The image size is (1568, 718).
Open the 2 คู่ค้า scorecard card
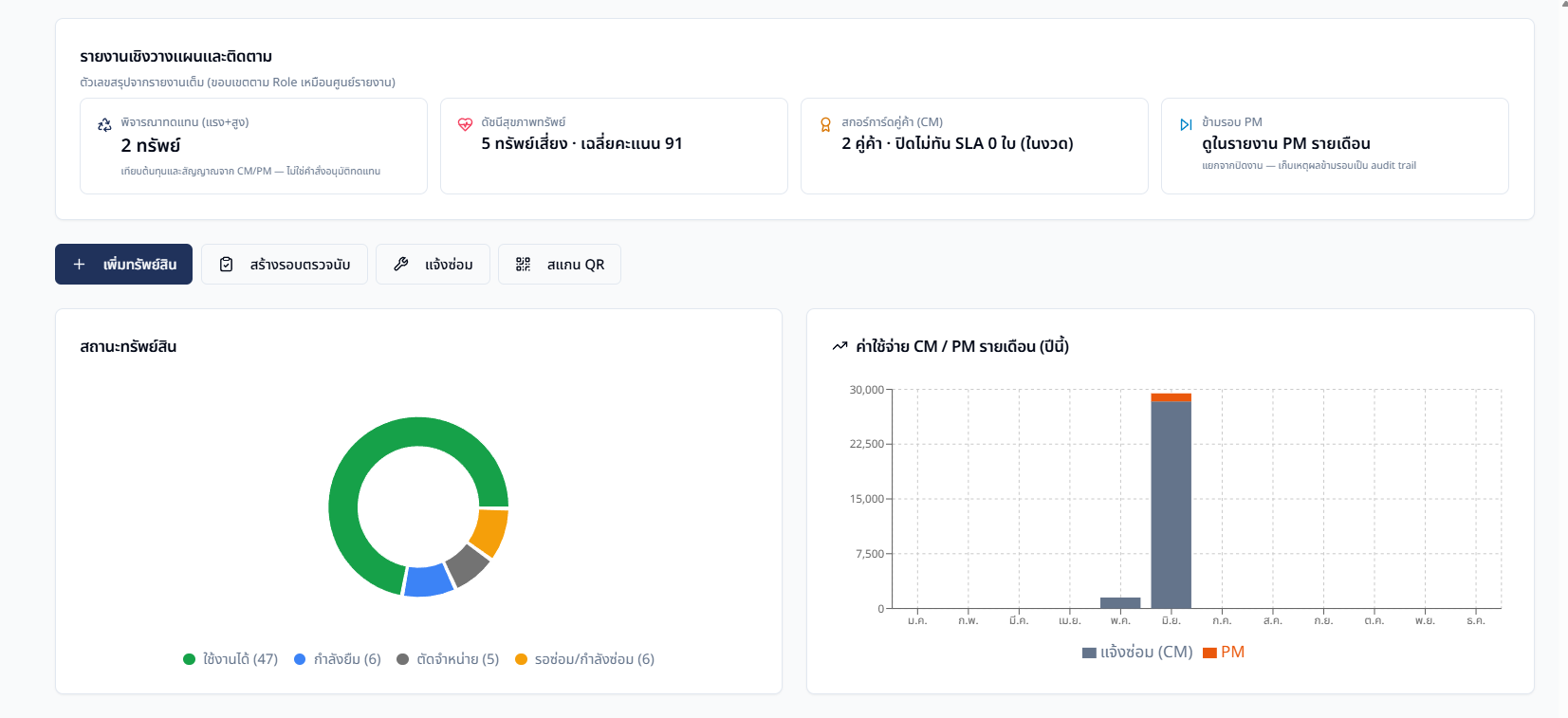974,146
